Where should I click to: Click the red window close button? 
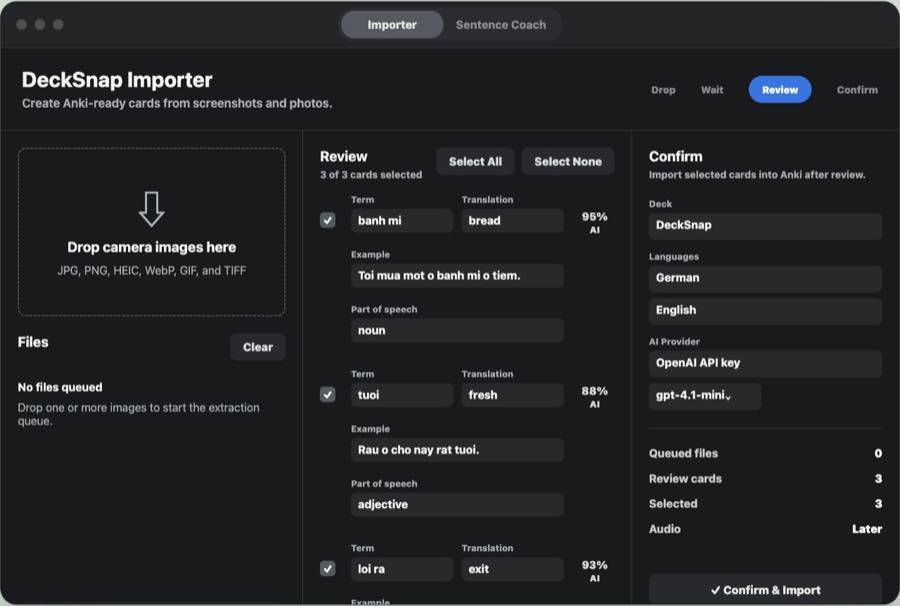[x=22, y=25]
